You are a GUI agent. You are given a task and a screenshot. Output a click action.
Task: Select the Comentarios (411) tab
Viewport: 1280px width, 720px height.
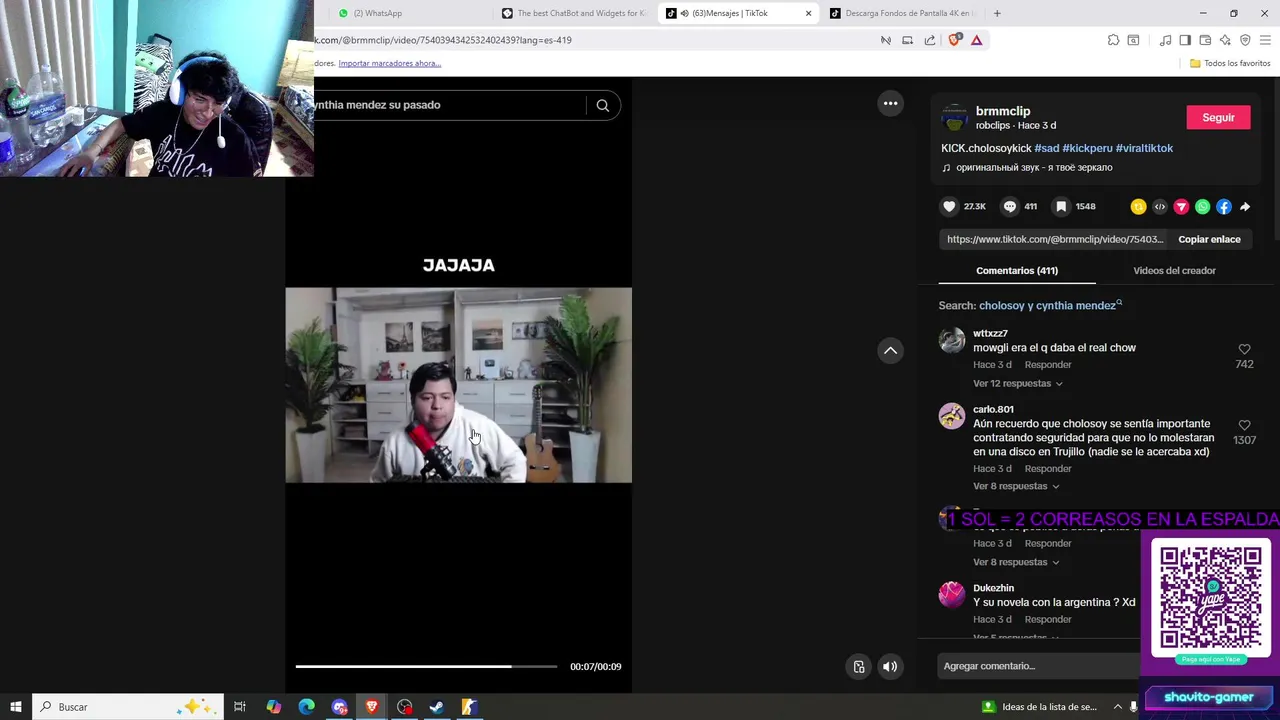pos(1017,270)
